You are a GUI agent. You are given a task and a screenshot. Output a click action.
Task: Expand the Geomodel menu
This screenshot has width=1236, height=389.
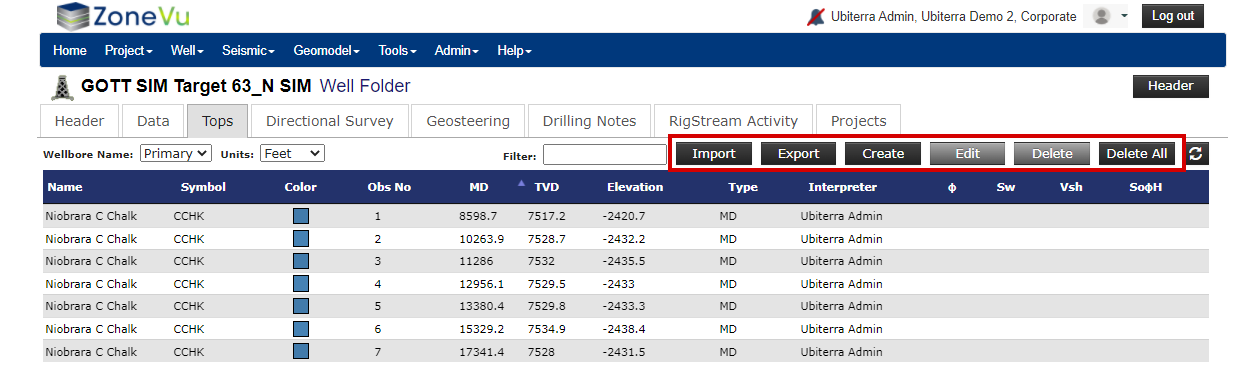point(327,50)
